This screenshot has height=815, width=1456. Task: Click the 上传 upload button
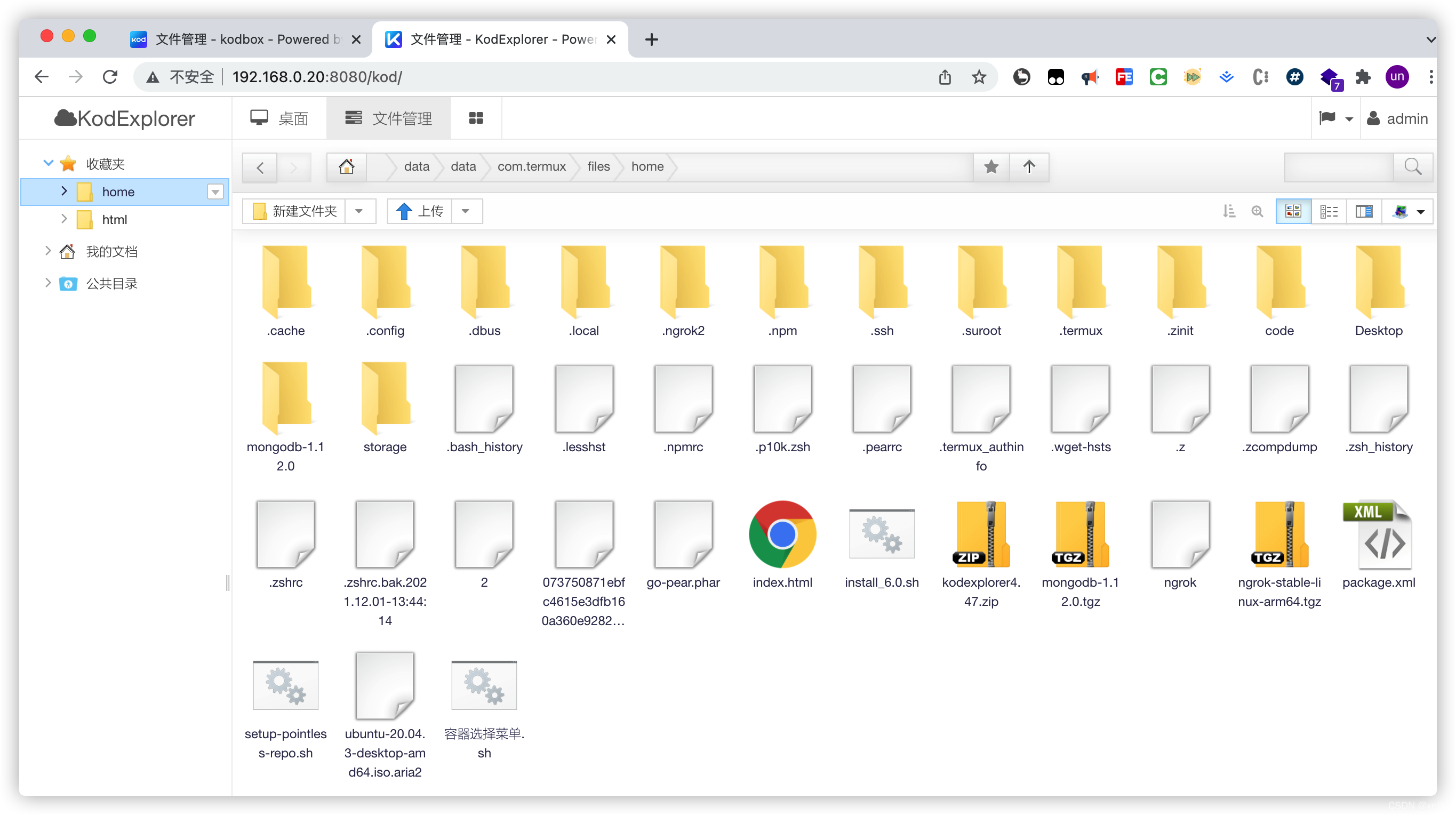point(420,211)
